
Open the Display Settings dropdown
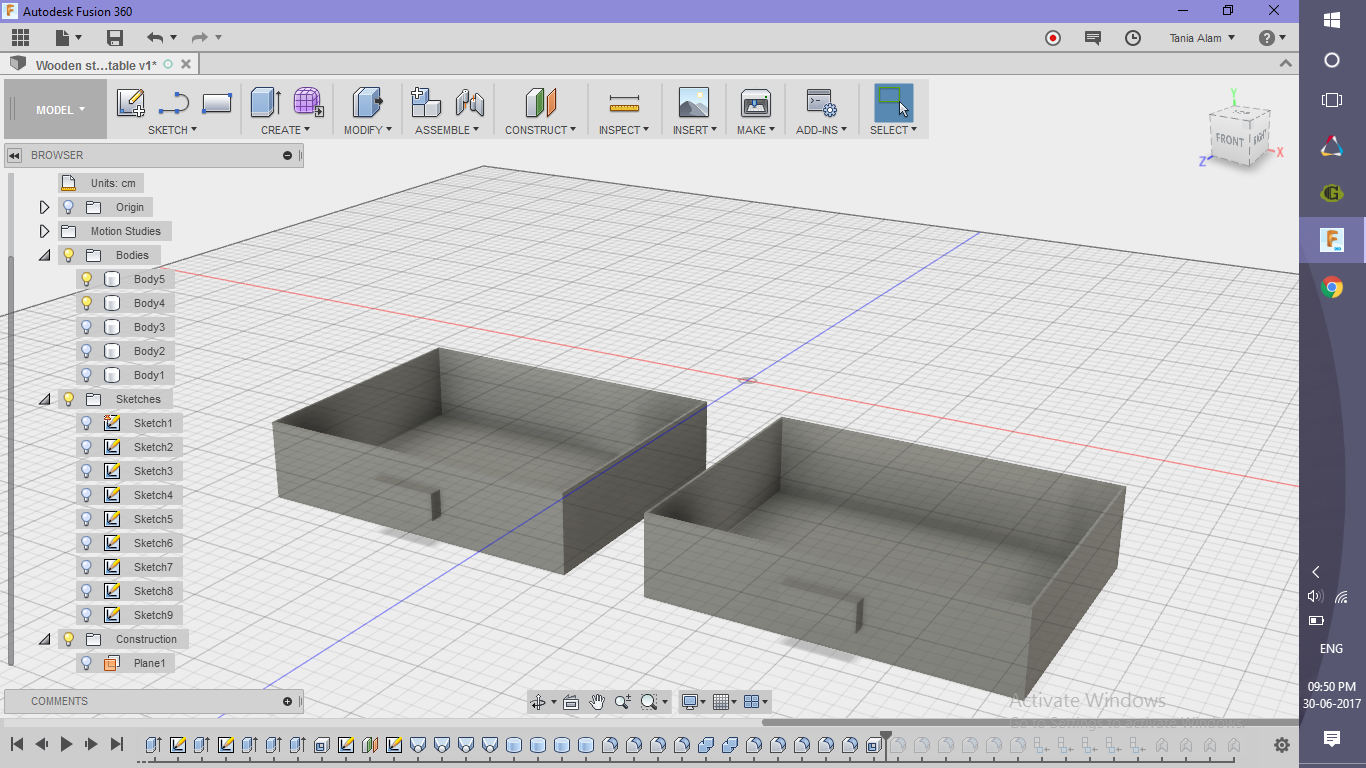coord(692,702)
